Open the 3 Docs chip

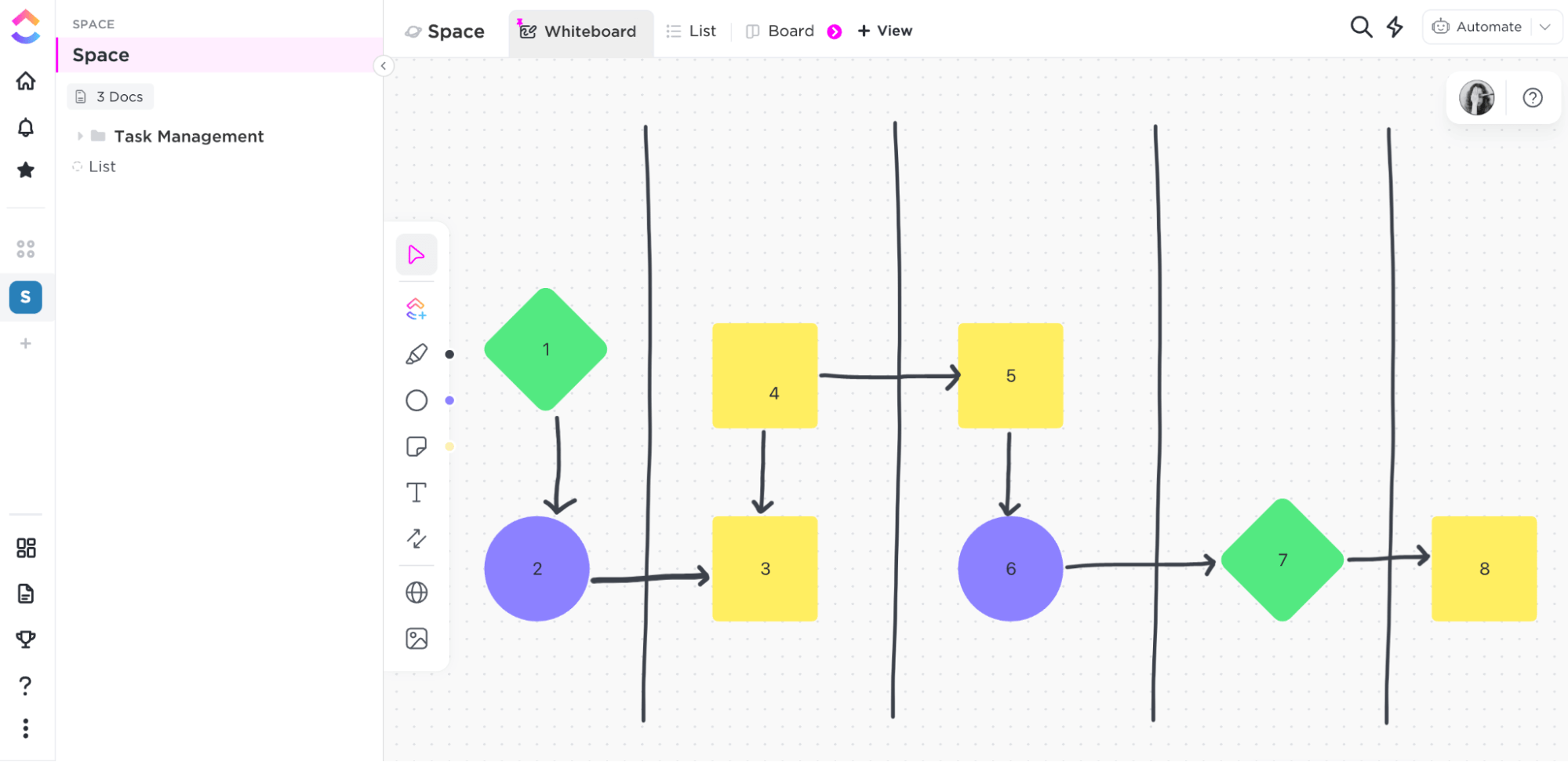(110, 97)
